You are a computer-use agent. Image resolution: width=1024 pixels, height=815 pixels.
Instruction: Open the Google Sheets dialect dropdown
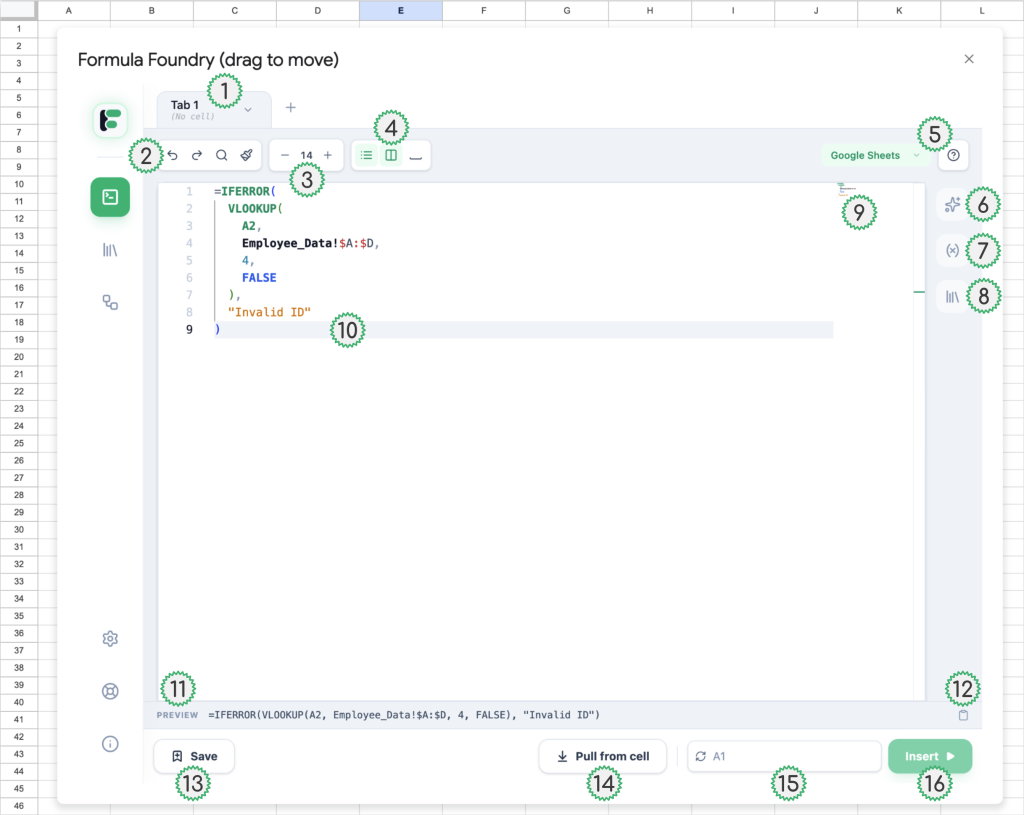pyautogui.click(x=874, y=155)
